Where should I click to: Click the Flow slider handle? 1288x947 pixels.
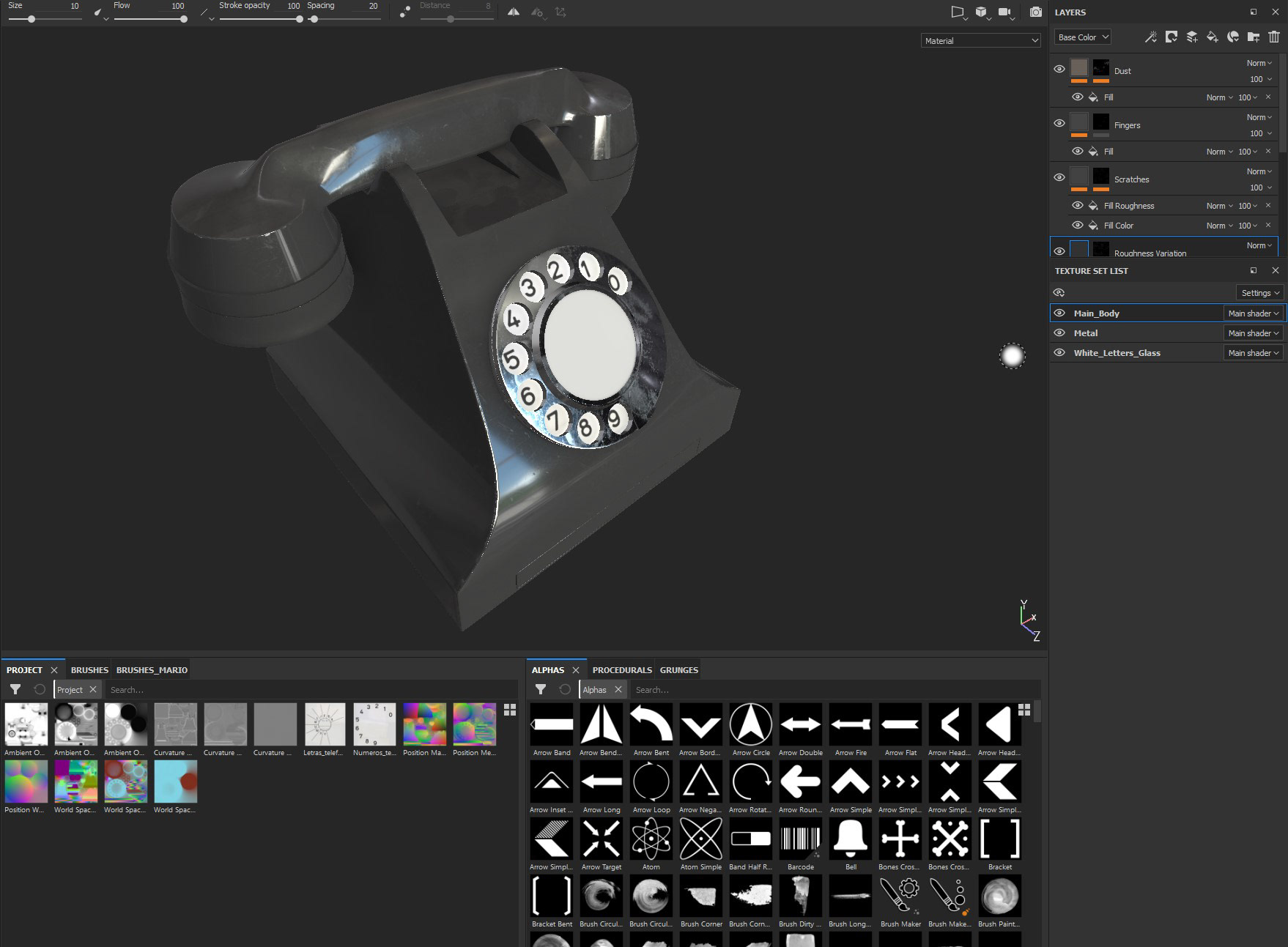click(183, 19)
